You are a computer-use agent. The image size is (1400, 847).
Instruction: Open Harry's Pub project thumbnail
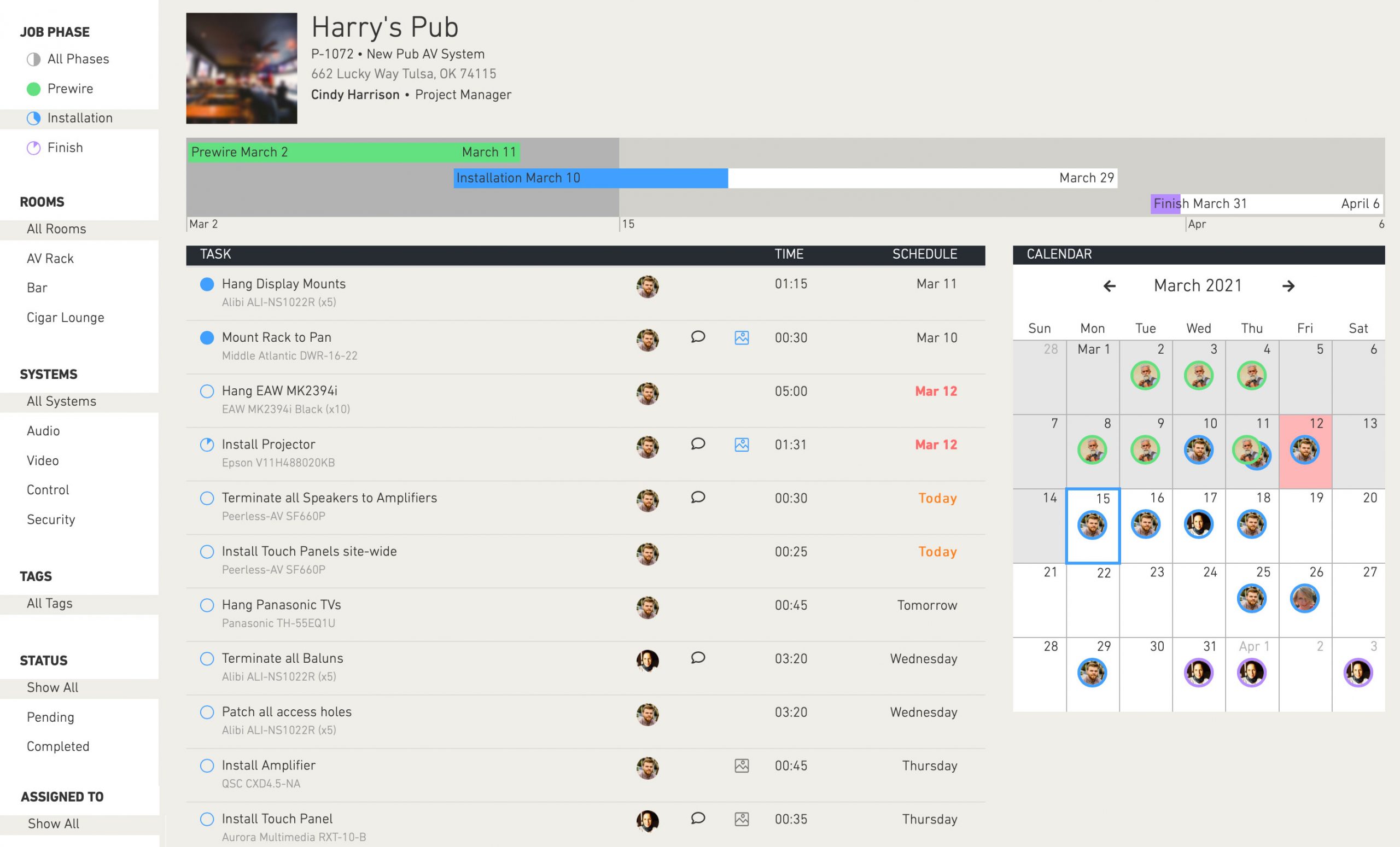[x=242, y=68]
